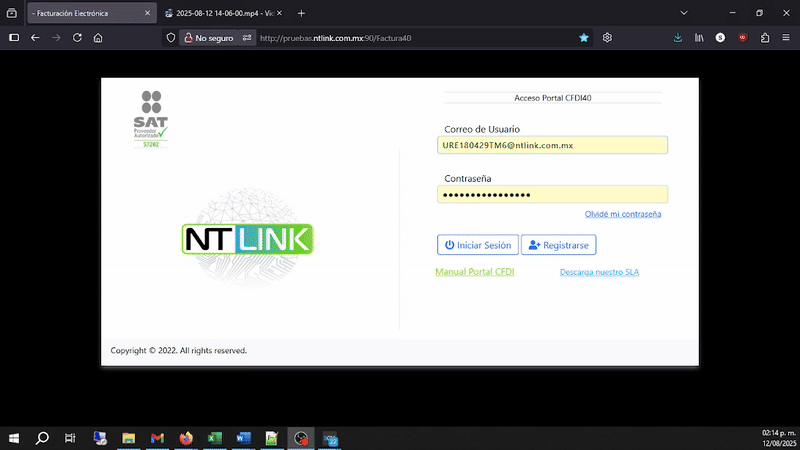Click the taskbar clock and date
The height and width of the screenshot is (450, 800).
pos(779,438)
